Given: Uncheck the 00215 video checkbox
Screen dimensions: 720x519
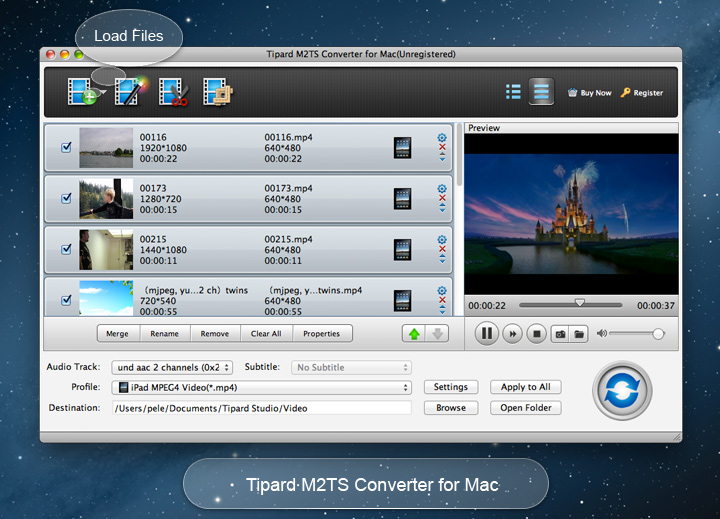Looking at the screenshot, I should [x=66, y=249].
